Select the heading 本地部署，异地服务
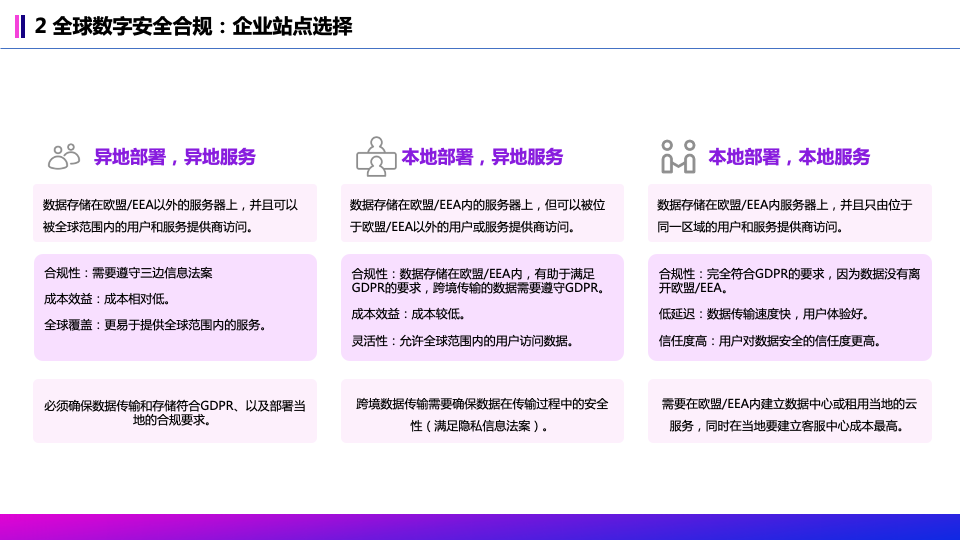The image size is (960, 540). [x=482, y=157]
